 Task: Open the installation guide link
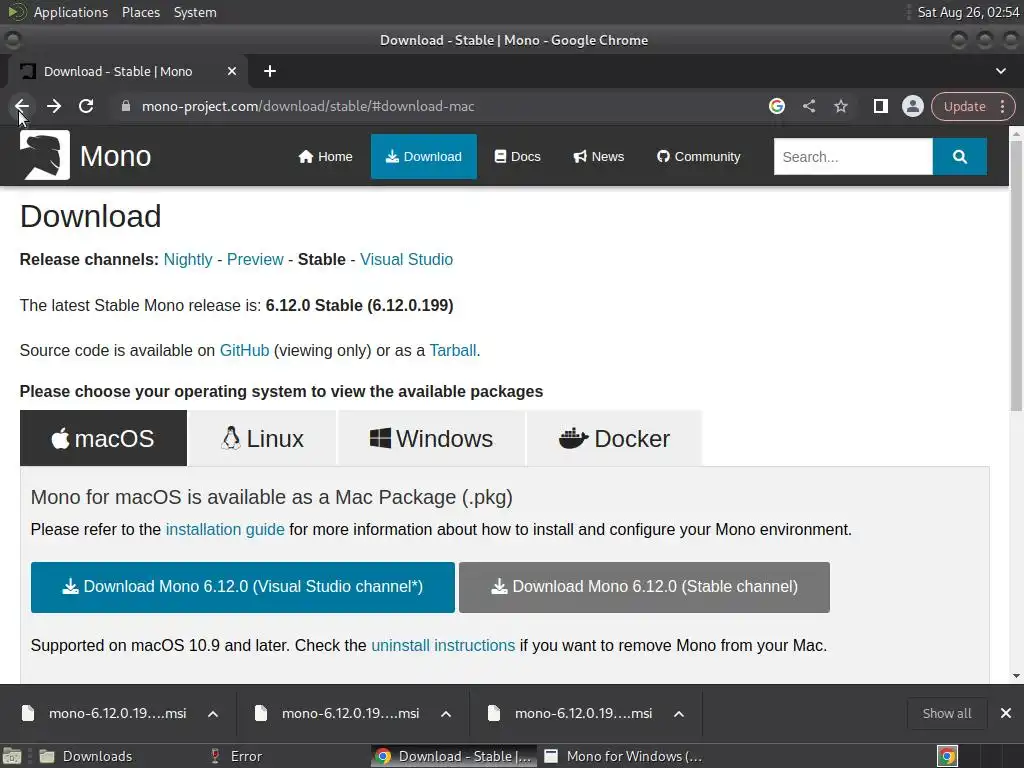pyautogui.click(x=225, y=530)
